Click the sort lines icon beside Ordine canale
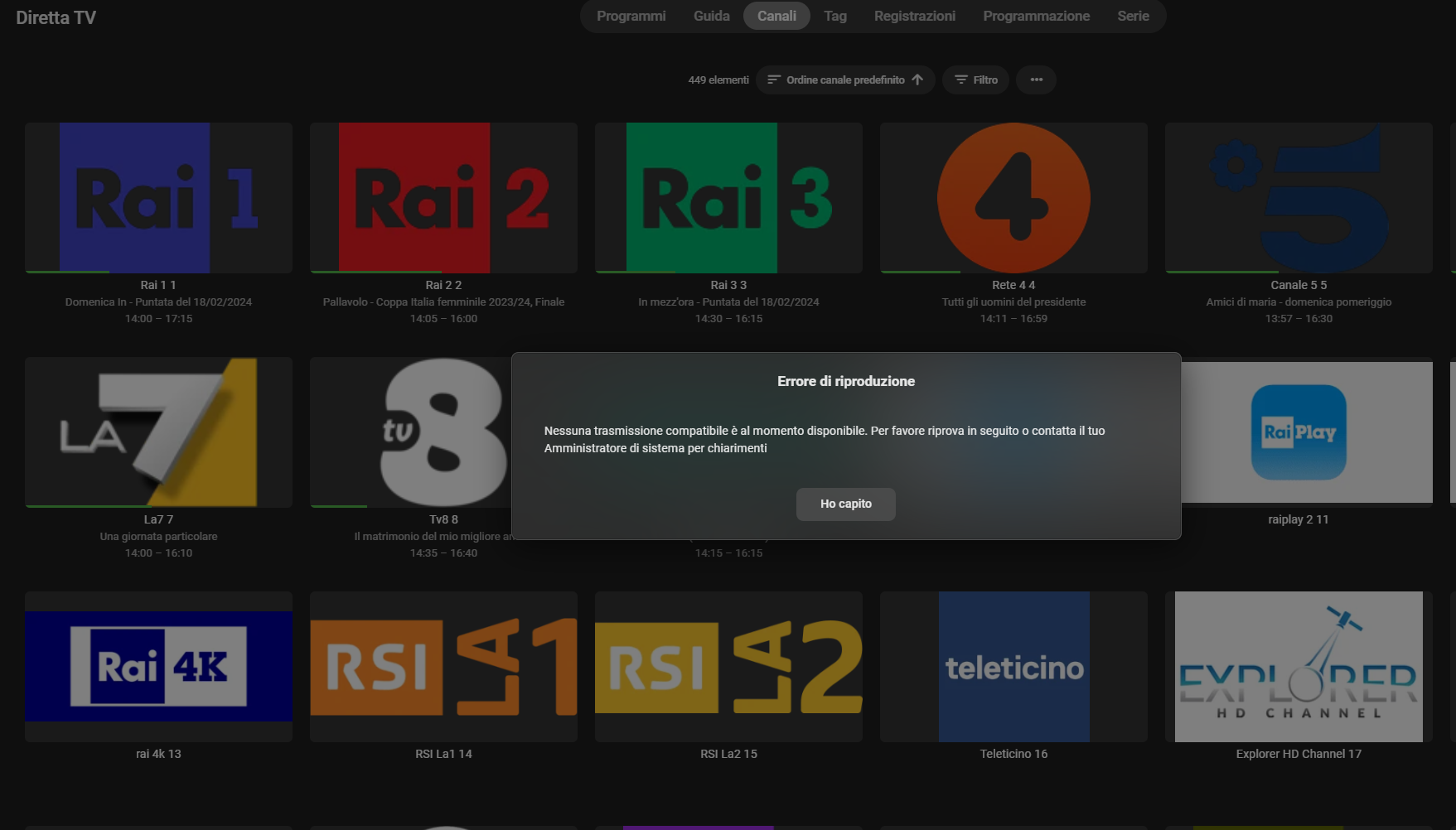1456x830 pixels. click(774, 80)
